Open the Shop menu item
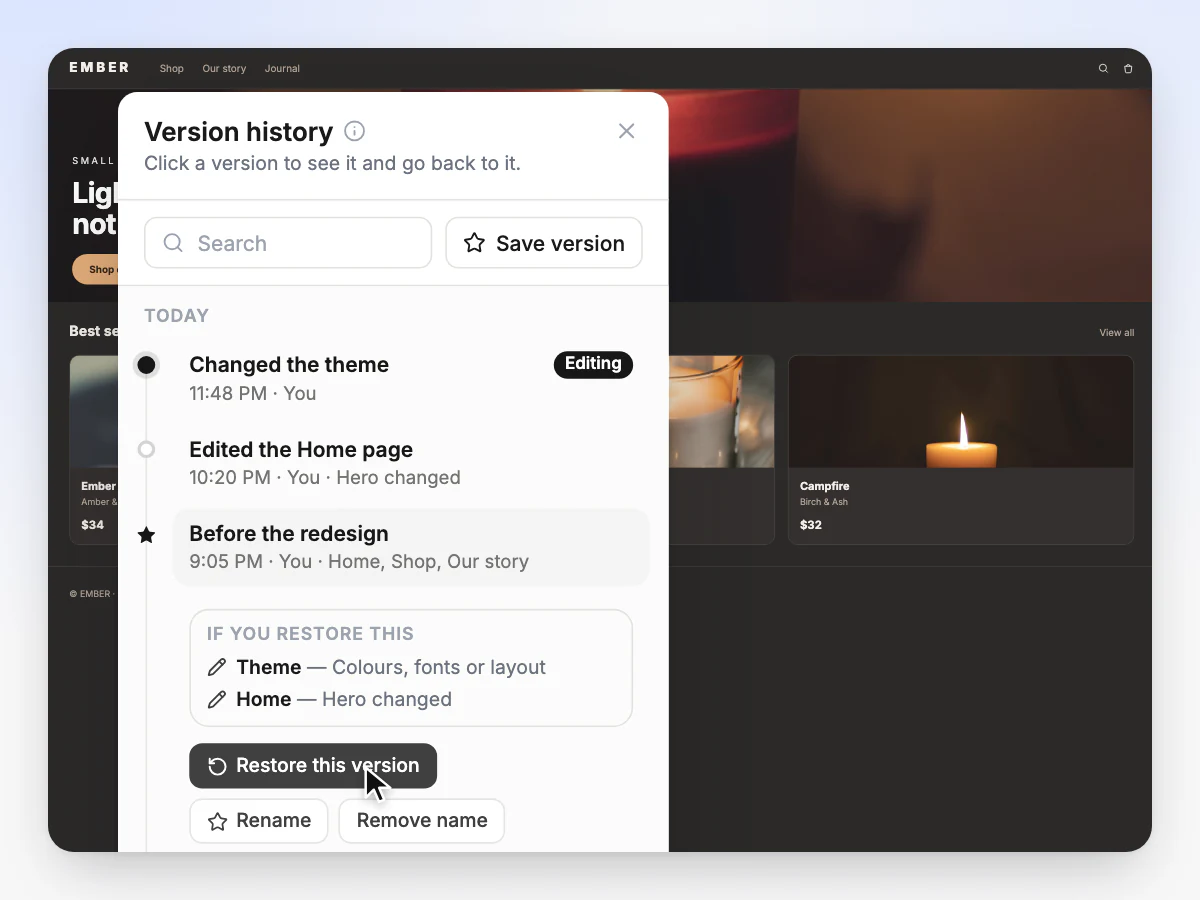 (x=172, y=69)
